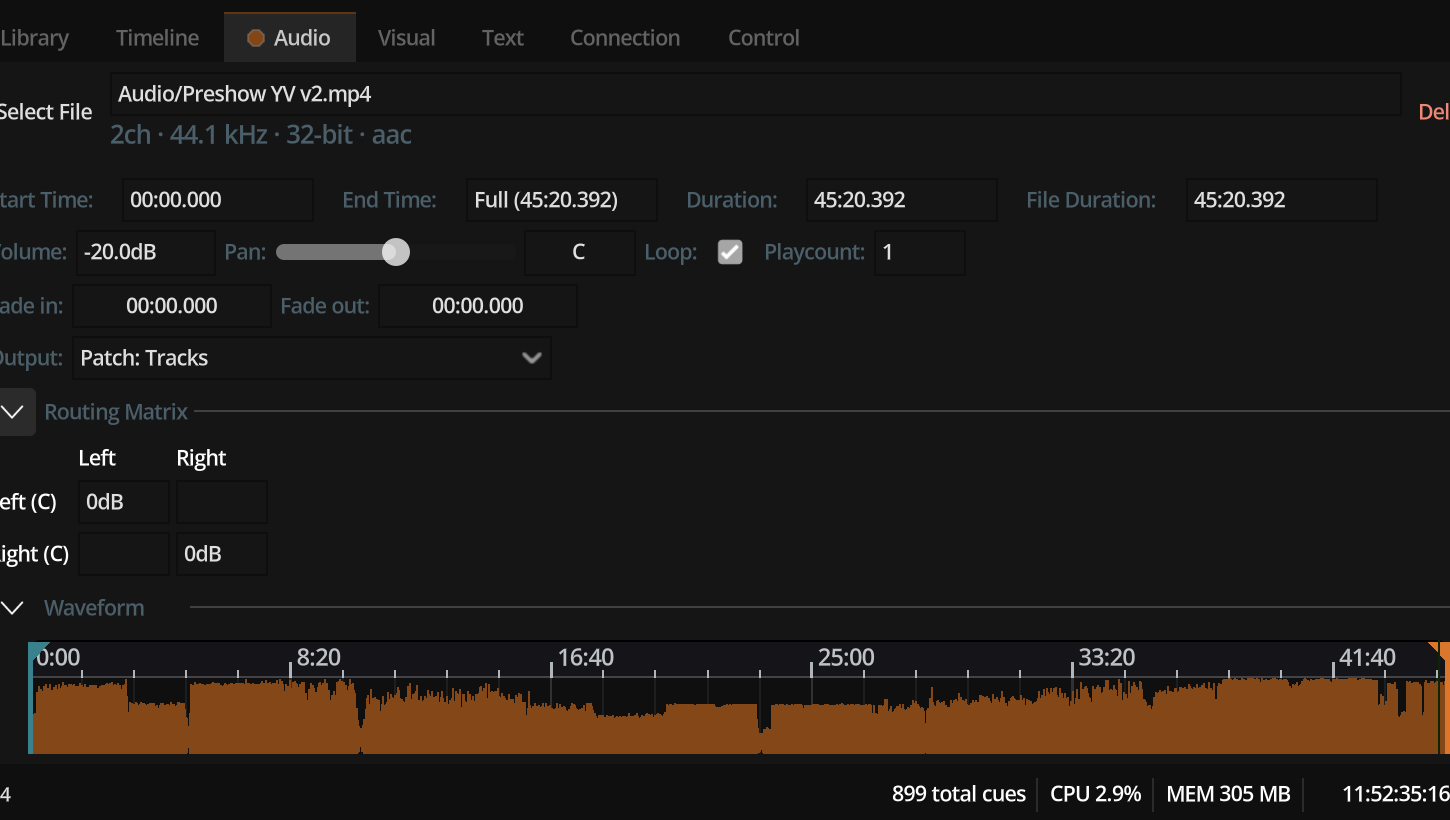Switch to the Library tab
Screen dimensions: 1450x820
pos(34,38)
